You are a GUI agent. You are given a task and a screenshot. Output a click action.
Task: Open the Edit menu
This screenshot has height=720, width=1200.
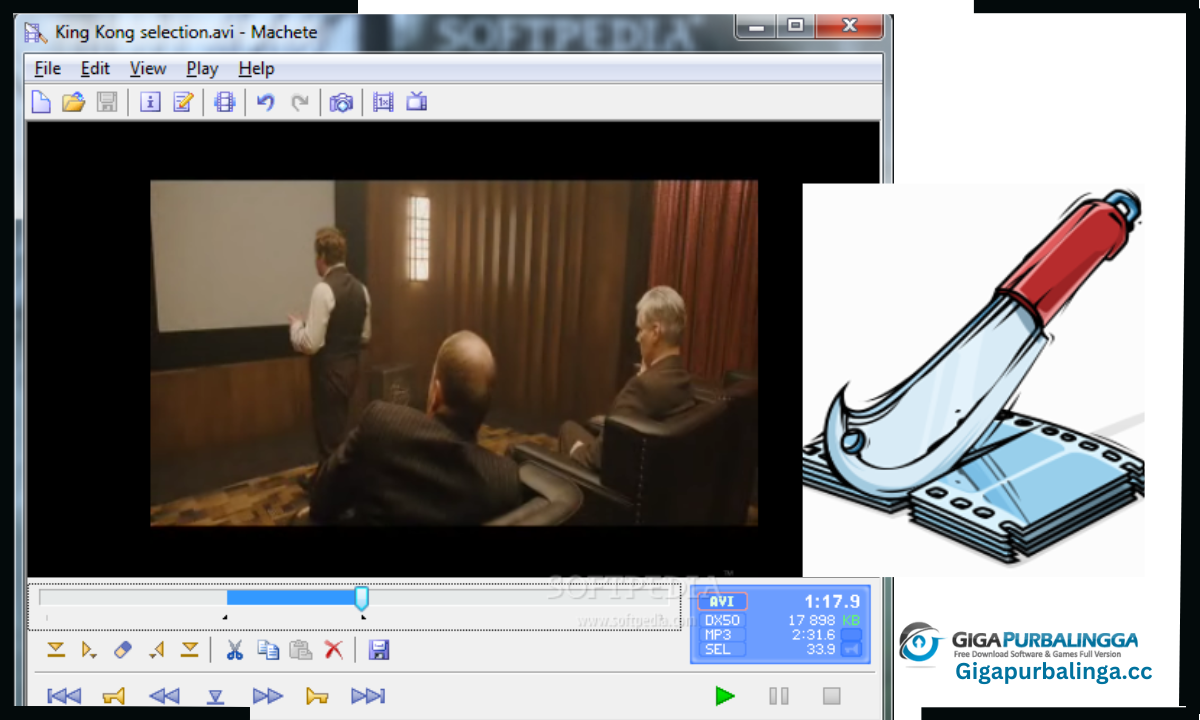point(95,69)
